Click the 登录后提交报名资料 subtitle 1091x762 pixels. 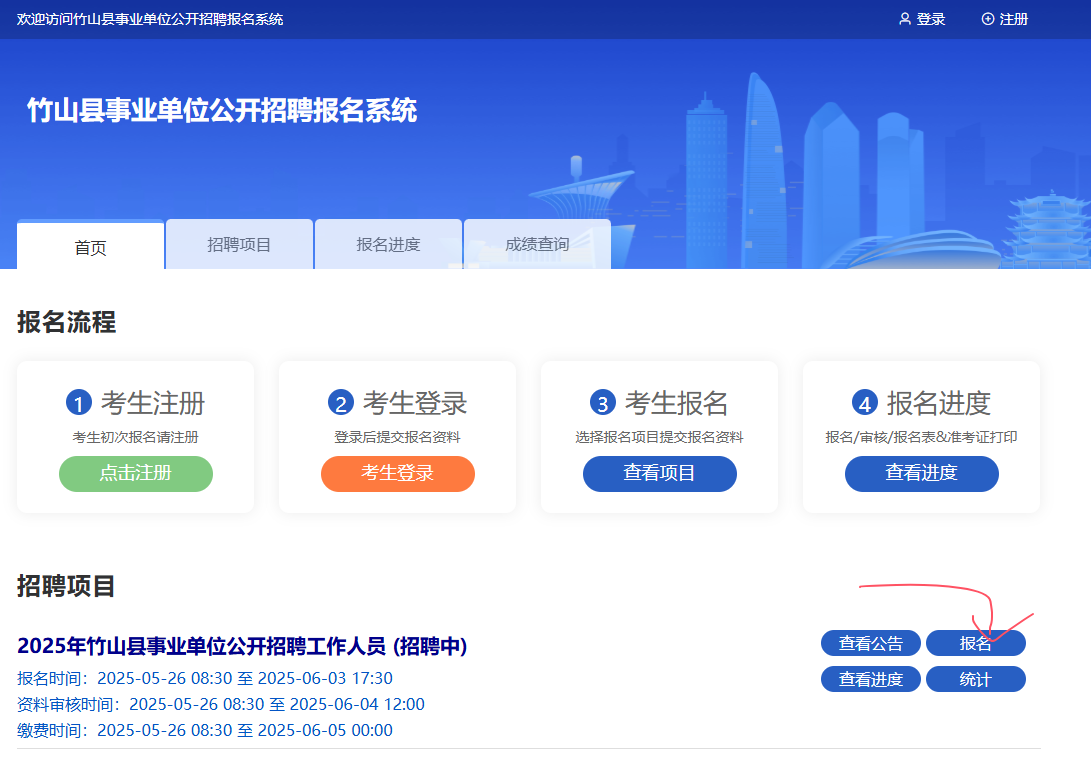(397, 437)
